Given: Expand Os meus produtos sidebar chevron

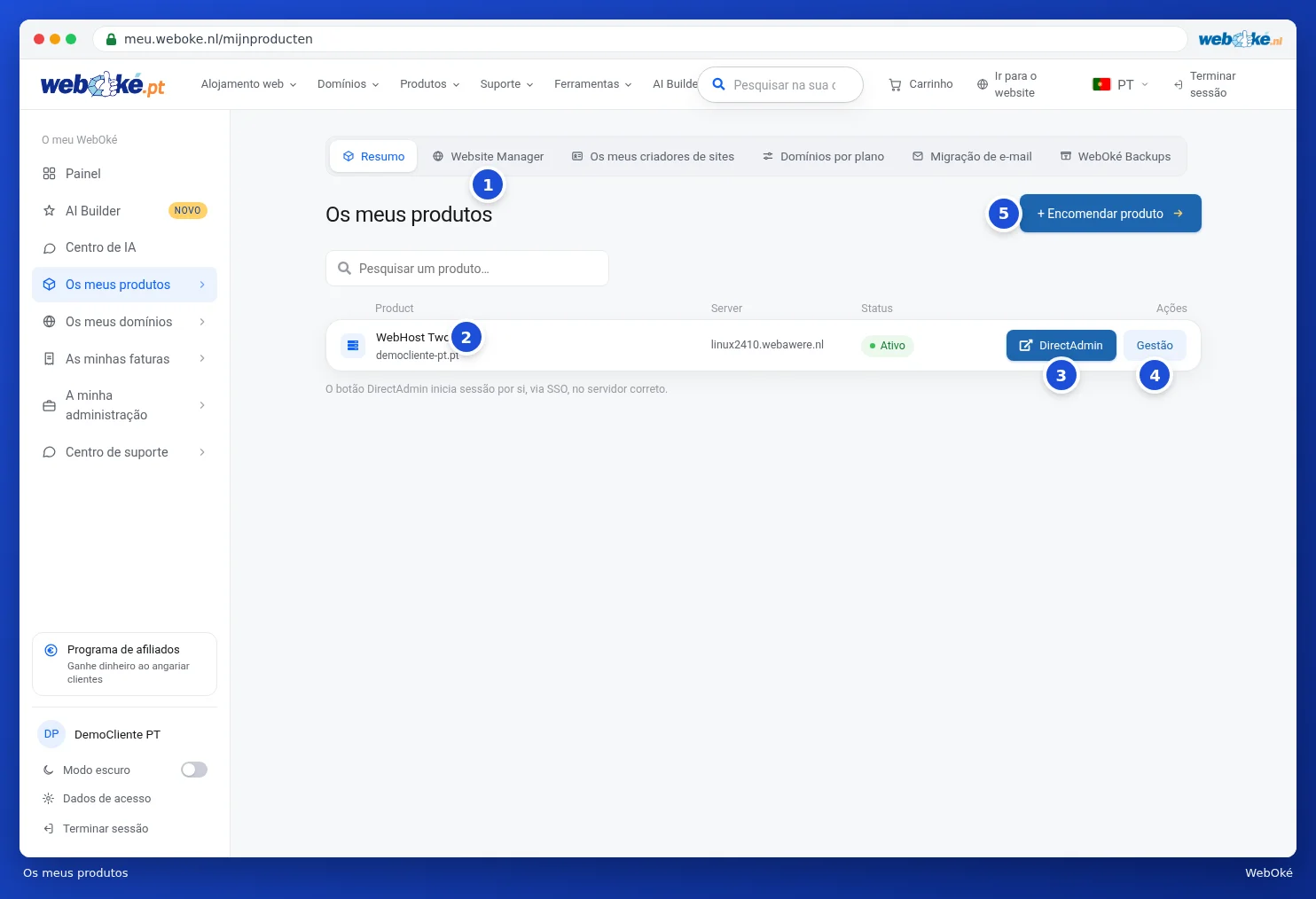Looking at the screenshot, I should click(x=202, y=285).
